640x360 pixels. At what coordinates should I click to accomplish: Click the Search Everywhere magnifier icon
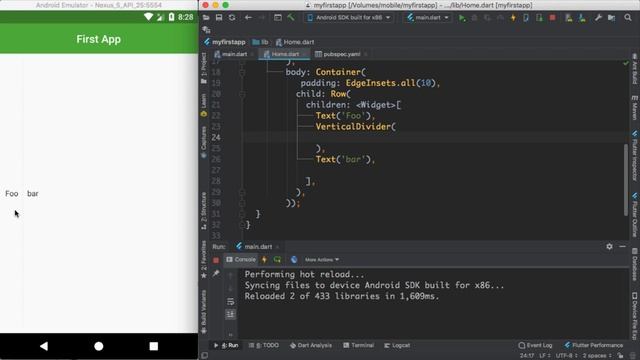click(628, 18)
